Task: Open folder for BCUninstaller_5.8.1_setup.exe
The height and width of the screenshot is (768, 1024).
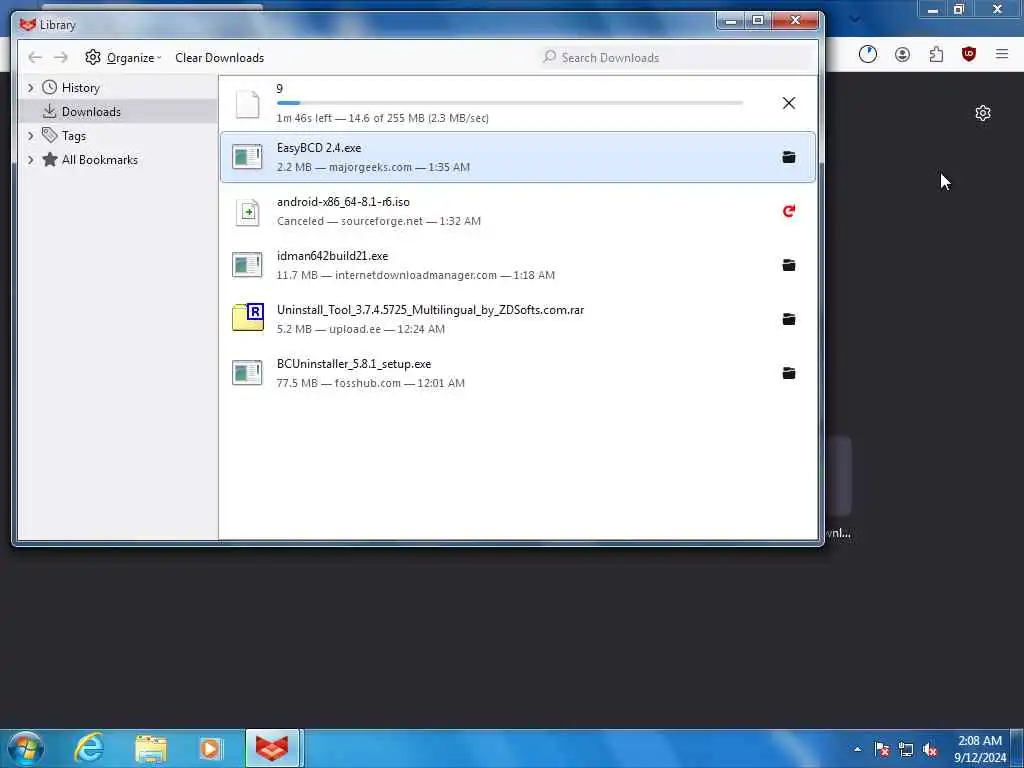Action: point(788,373)
